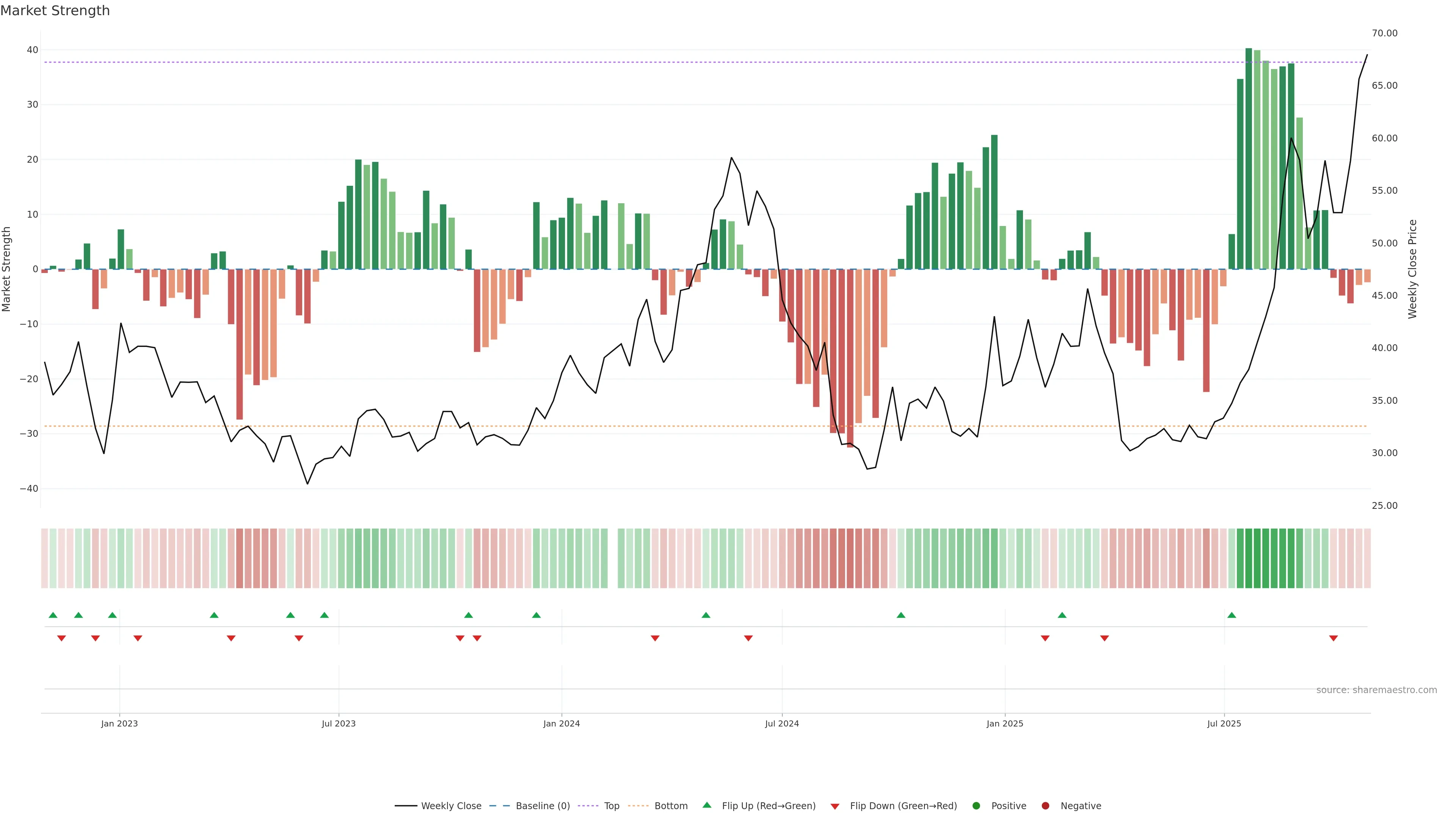Click the dark red Negative legend circle
1456x819 pixels.
(x=1045, y=805)
